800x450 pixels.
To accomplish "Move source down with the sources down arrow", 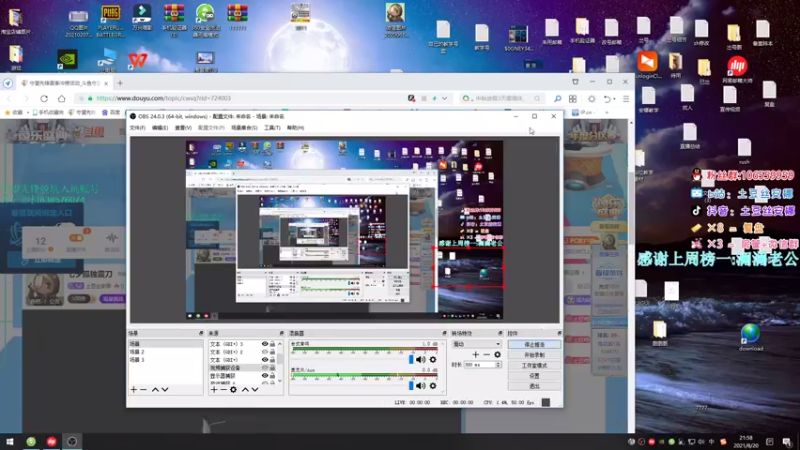I will click(255, 390).
